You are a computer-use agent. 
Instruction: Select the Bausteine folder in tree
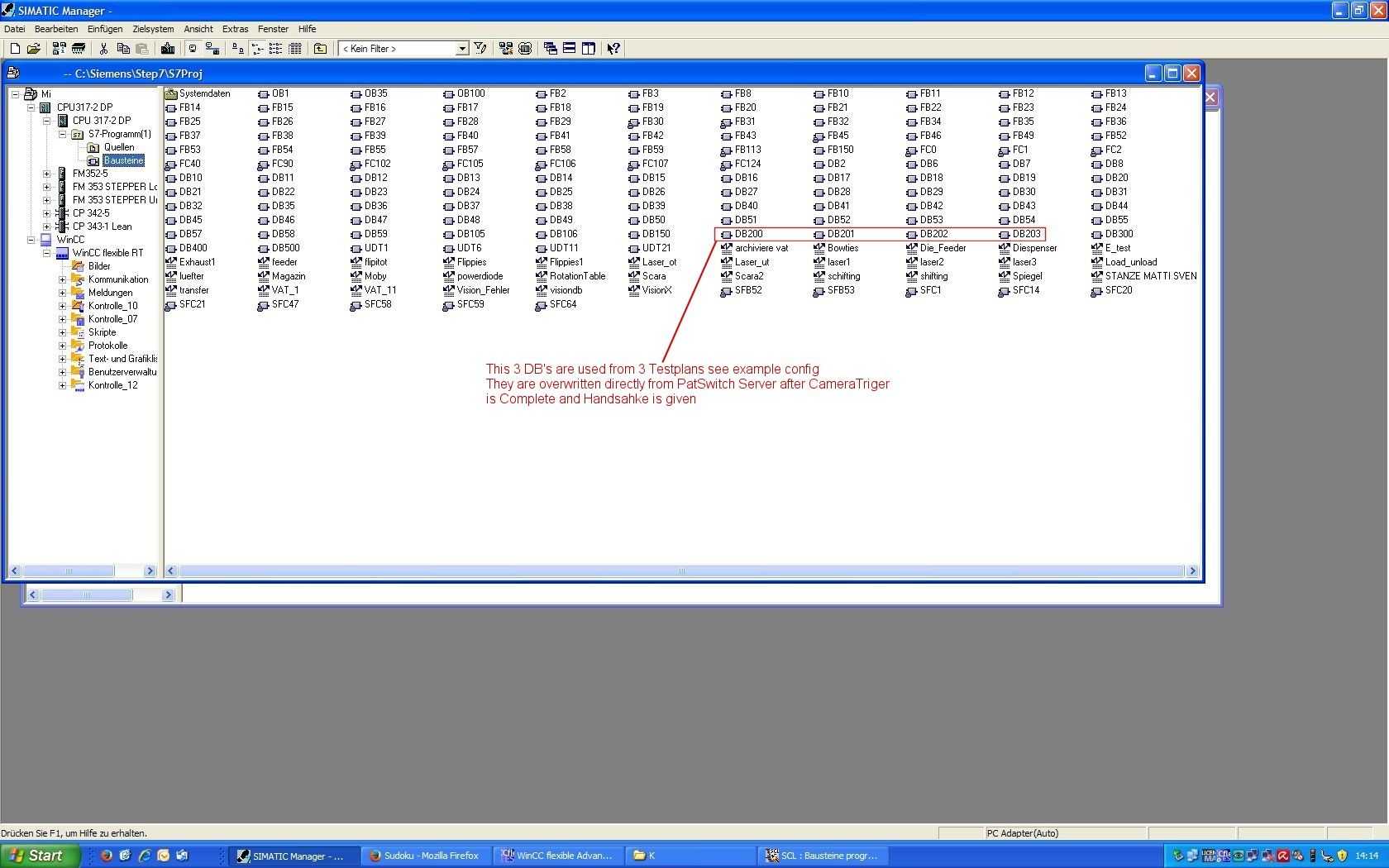pos(124,160)
